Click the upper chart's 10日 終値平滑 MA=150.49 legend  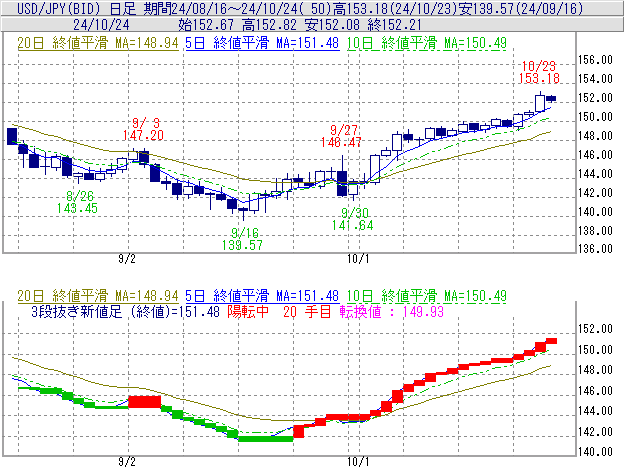tap(427, 43)
